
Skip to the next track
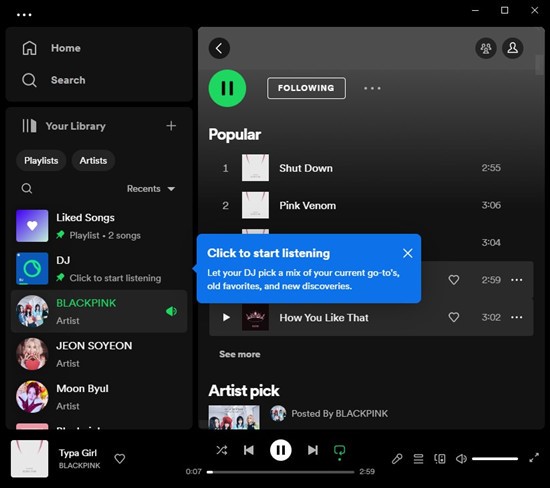click(313, 450)
